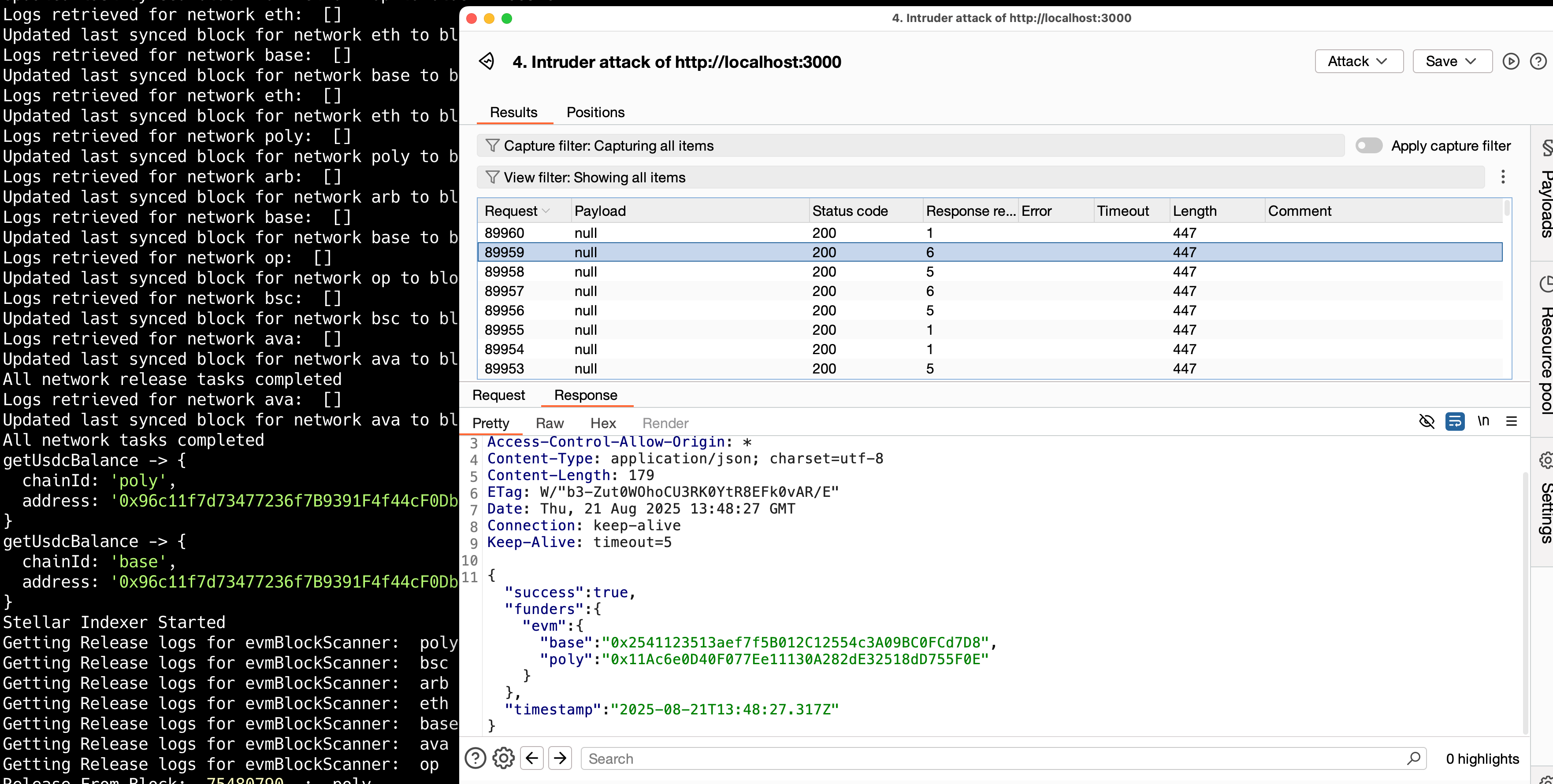This screenshot has width=1553, height=784.
Task: Switch to Pretty view tab
Action: (490, 423)
